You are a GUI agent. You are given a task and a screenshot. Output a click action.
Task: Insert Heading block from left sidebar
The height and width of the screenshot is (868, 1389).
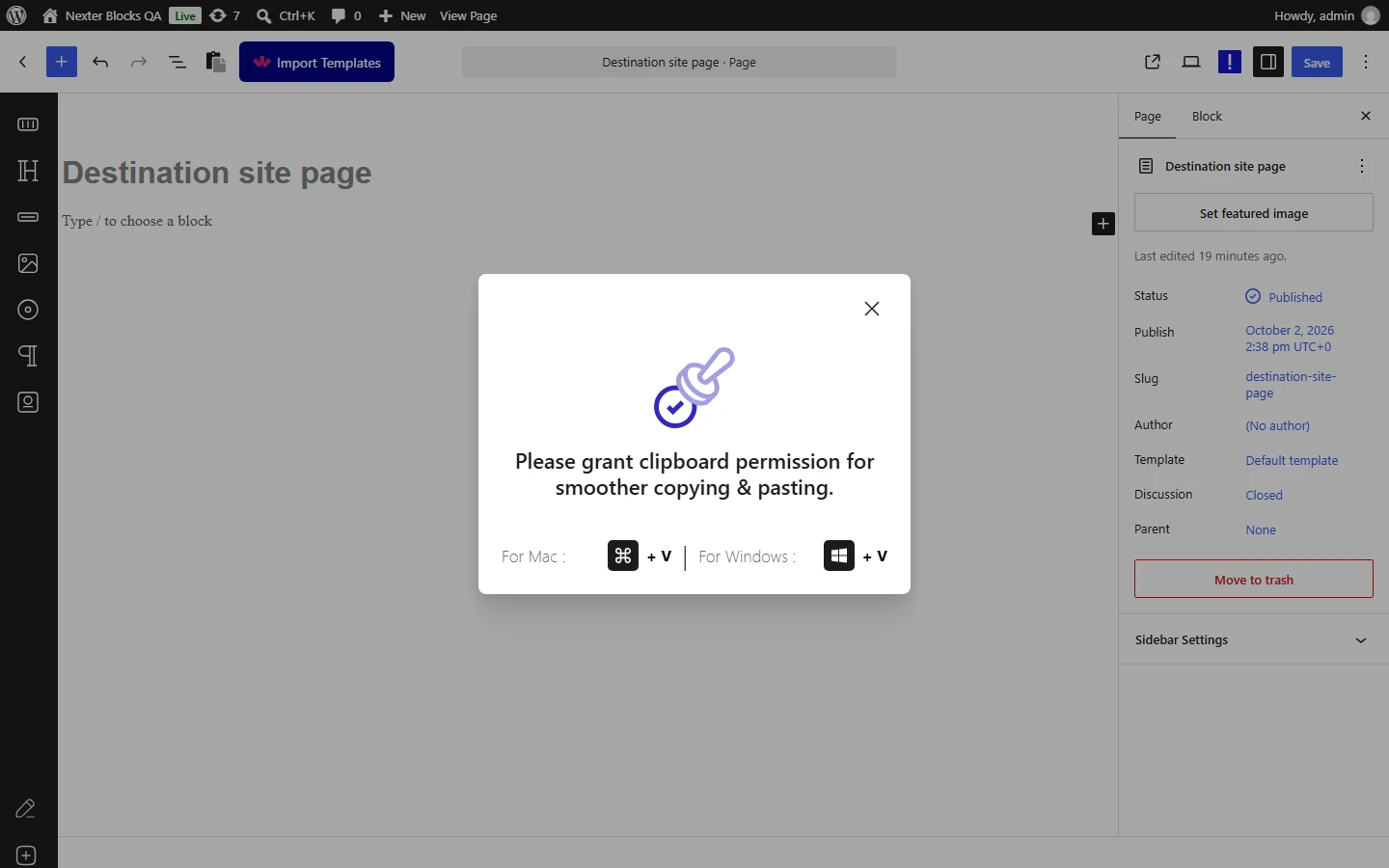tap(28, 171)
